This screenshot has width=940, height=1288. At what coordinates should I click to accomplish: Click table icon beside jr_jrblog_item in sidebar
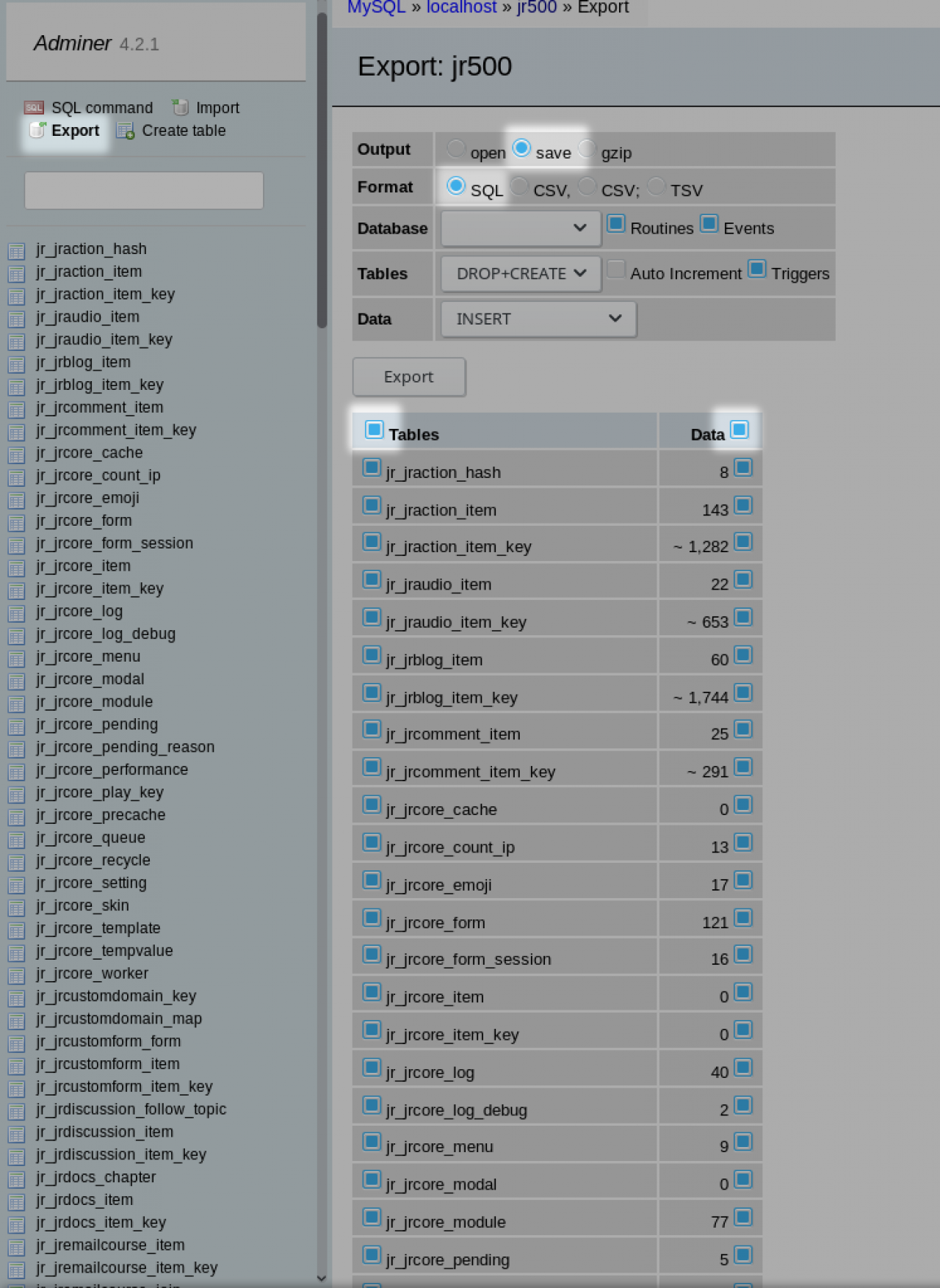point(17,364)
